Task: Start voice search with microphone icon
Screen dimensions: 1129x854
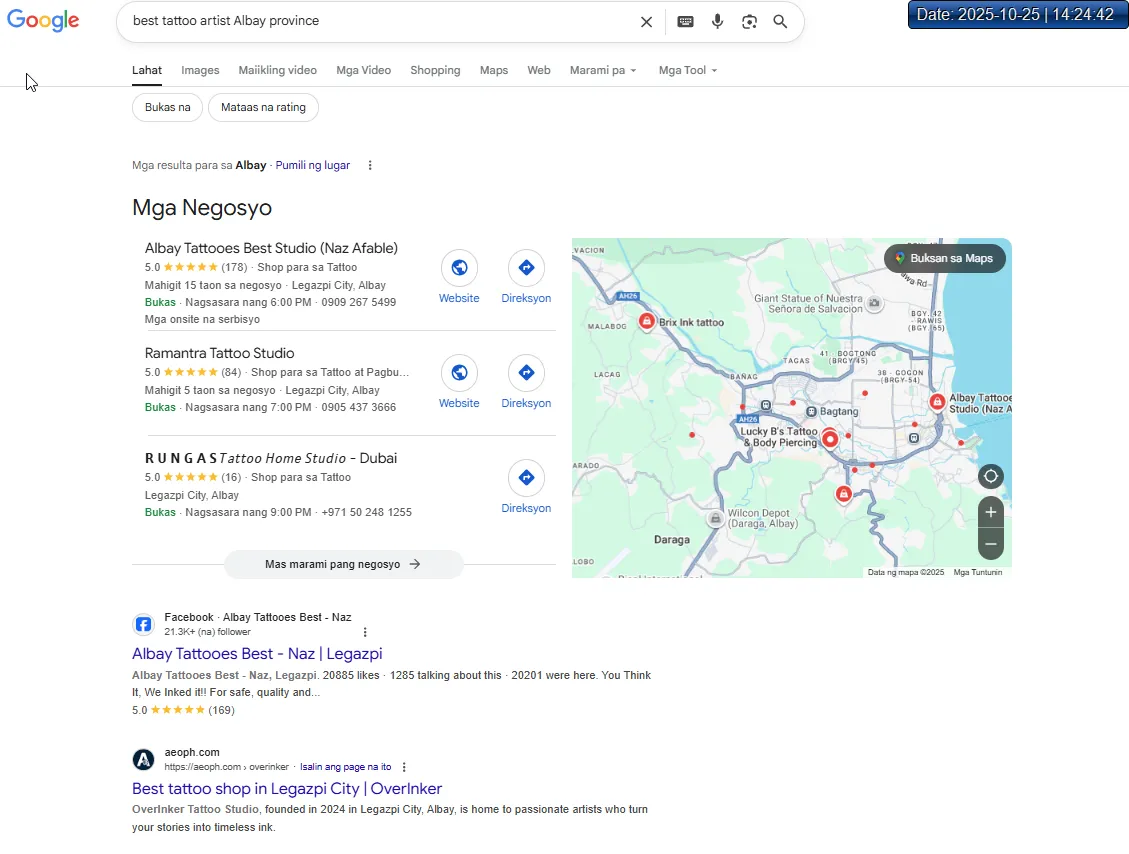Action: (x=717, y=22)
